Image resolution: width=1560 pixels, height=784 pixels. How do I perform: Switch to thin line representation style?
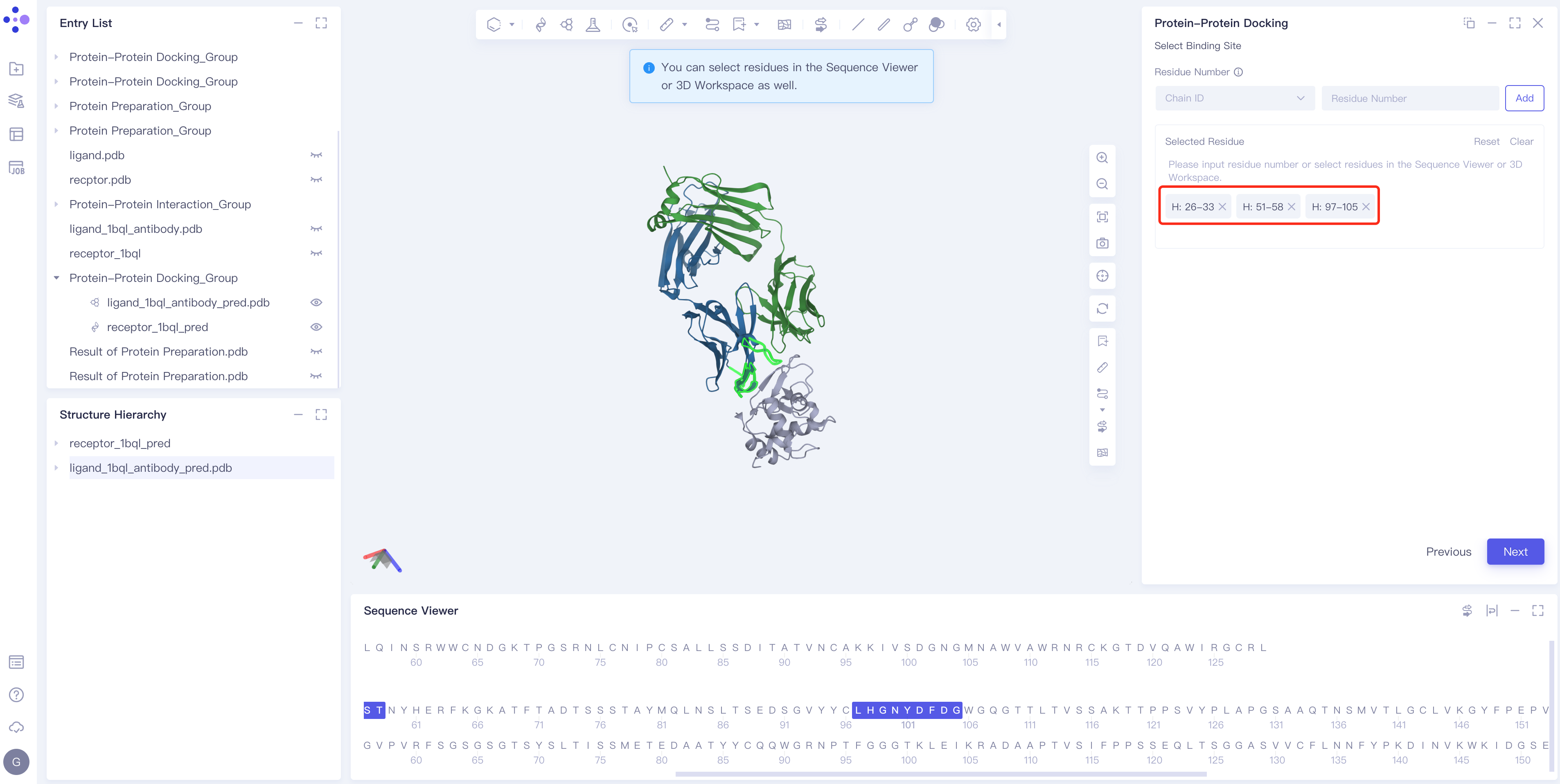pos(858,24)
